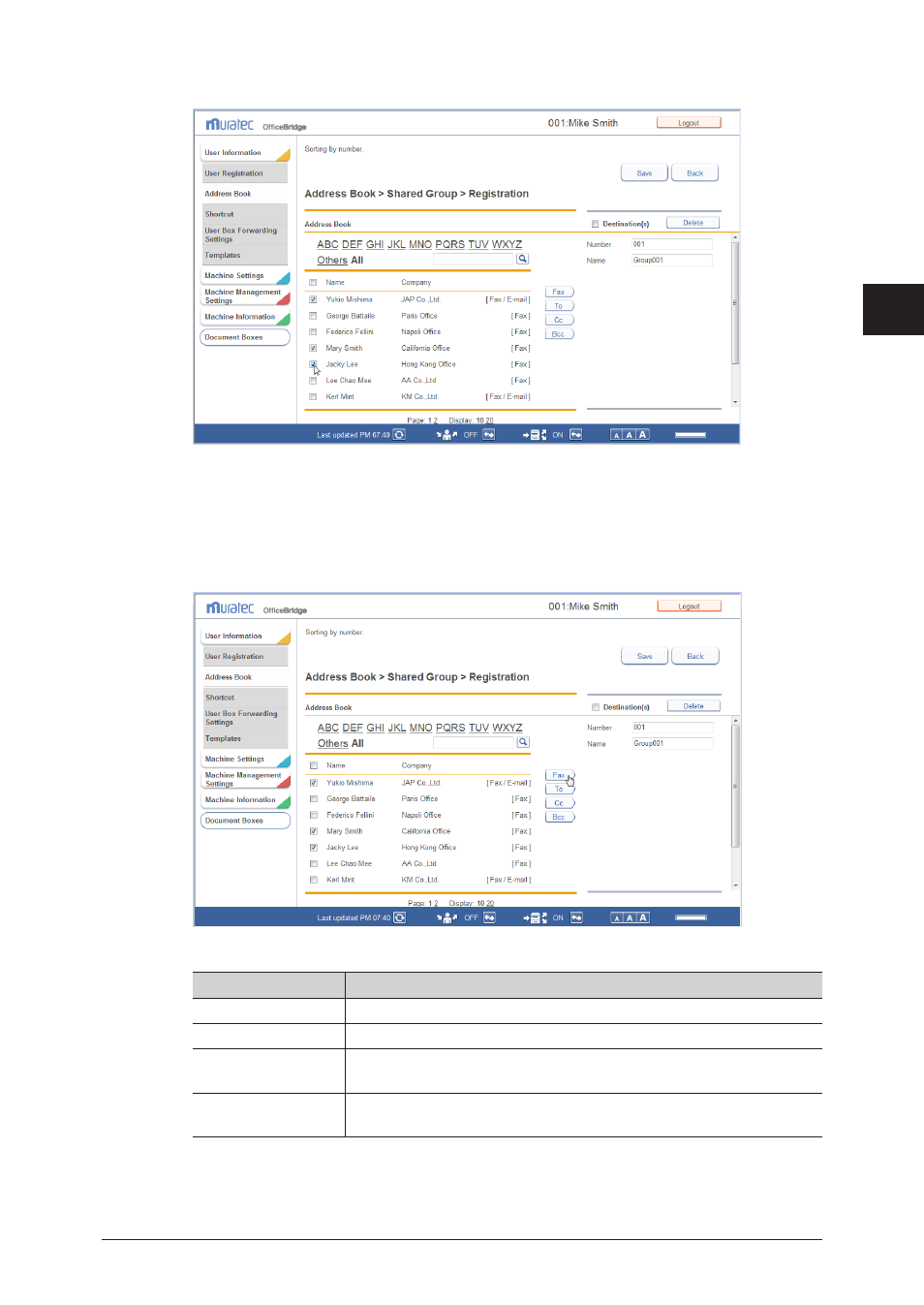Click the Cc button in the first screenshot

coord(559,320)
